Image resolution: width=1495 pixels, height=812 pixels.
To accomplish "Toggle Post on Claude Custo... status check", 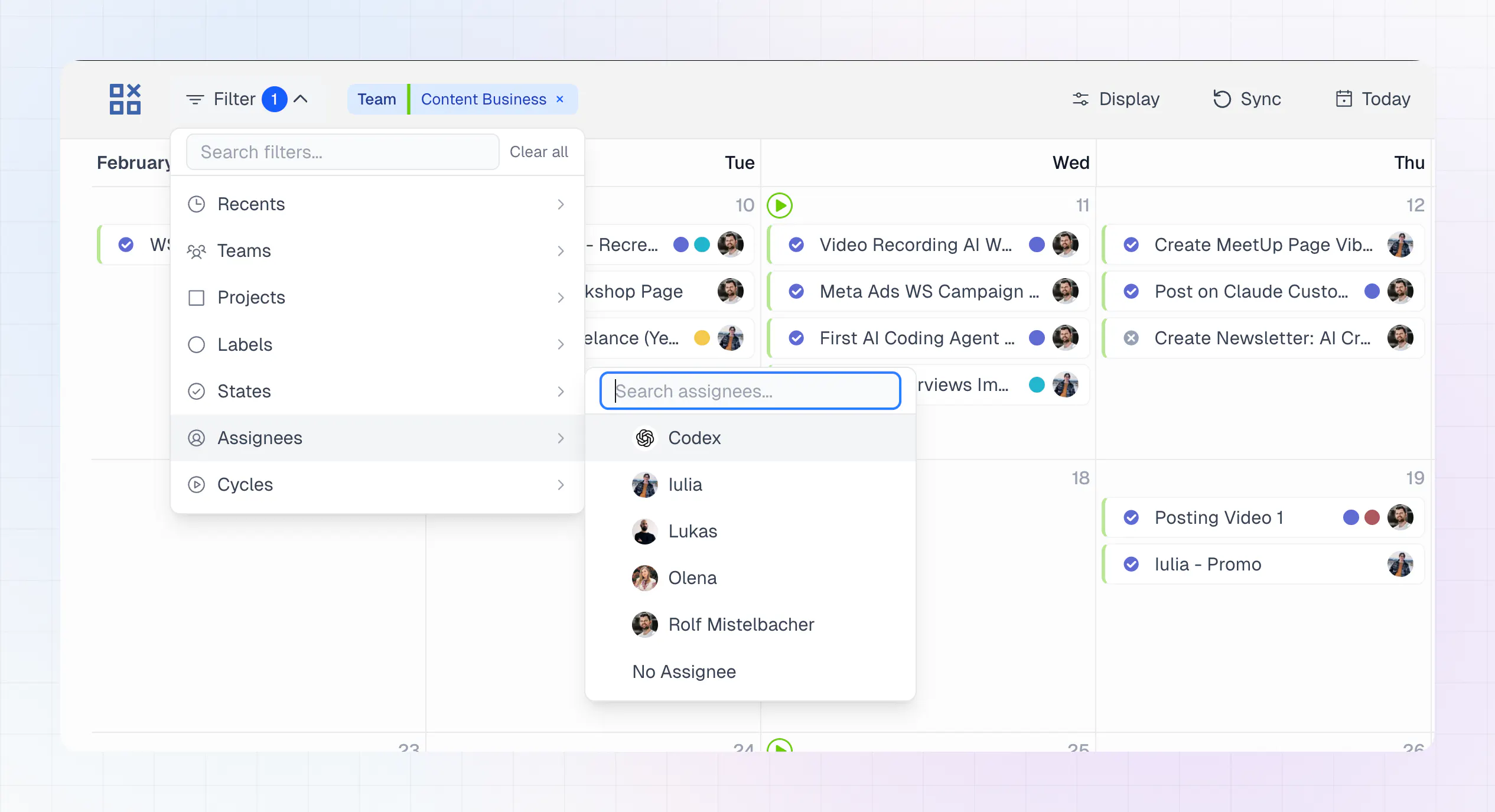I will pos(1131,291).
